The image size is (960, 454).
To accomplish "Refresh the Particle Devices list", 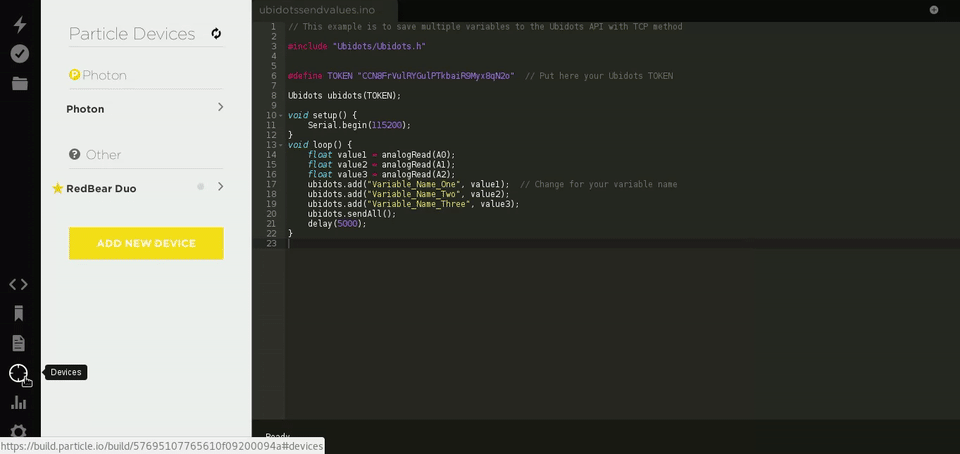I will pyautogui.click(x=216, y=34).
